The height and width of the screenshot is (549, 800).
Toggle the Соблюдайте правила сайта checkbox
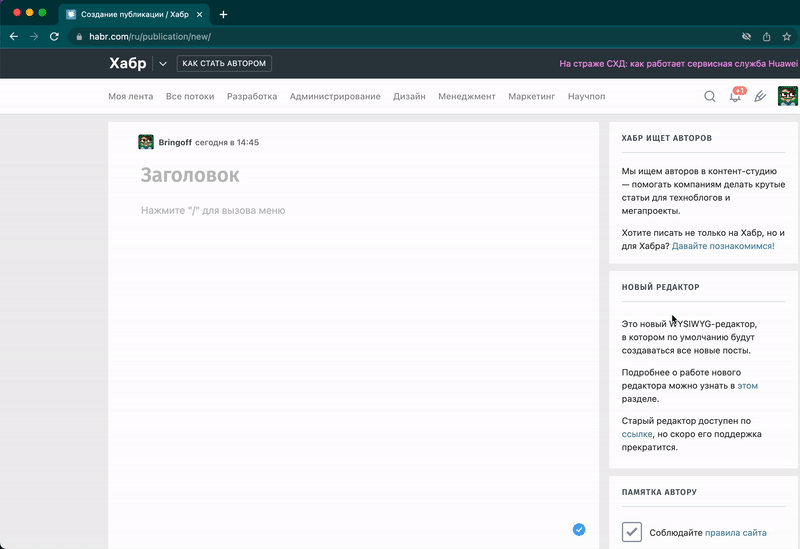(632, 532)
